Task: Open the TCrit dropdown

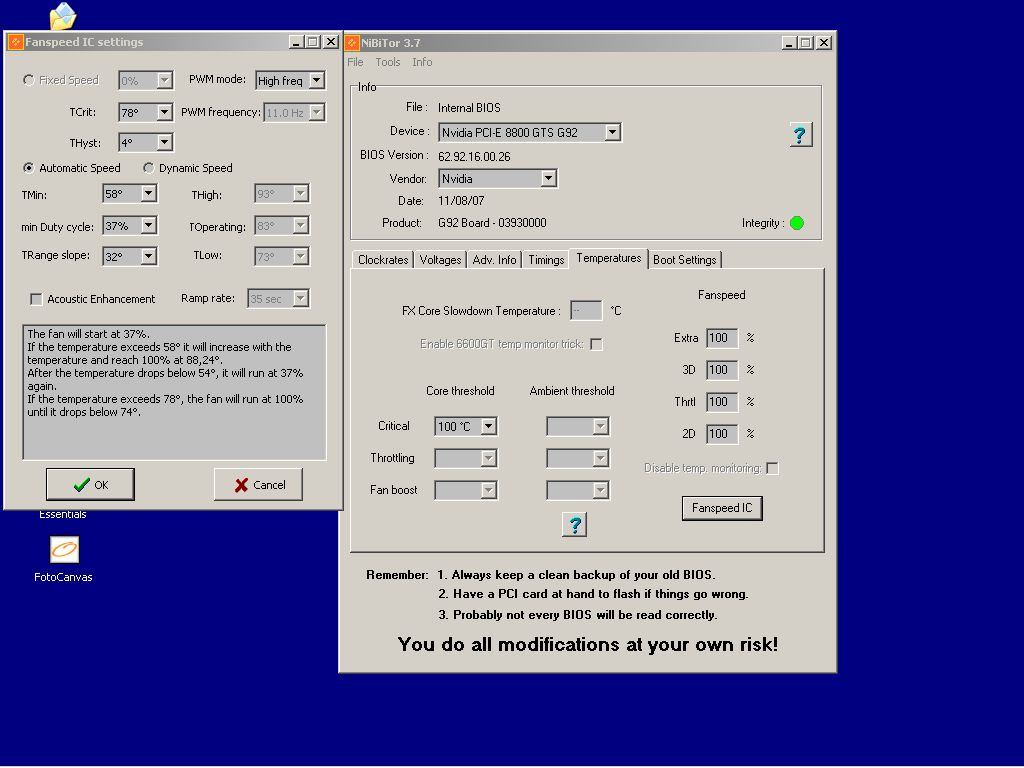Action: point(165,112)
